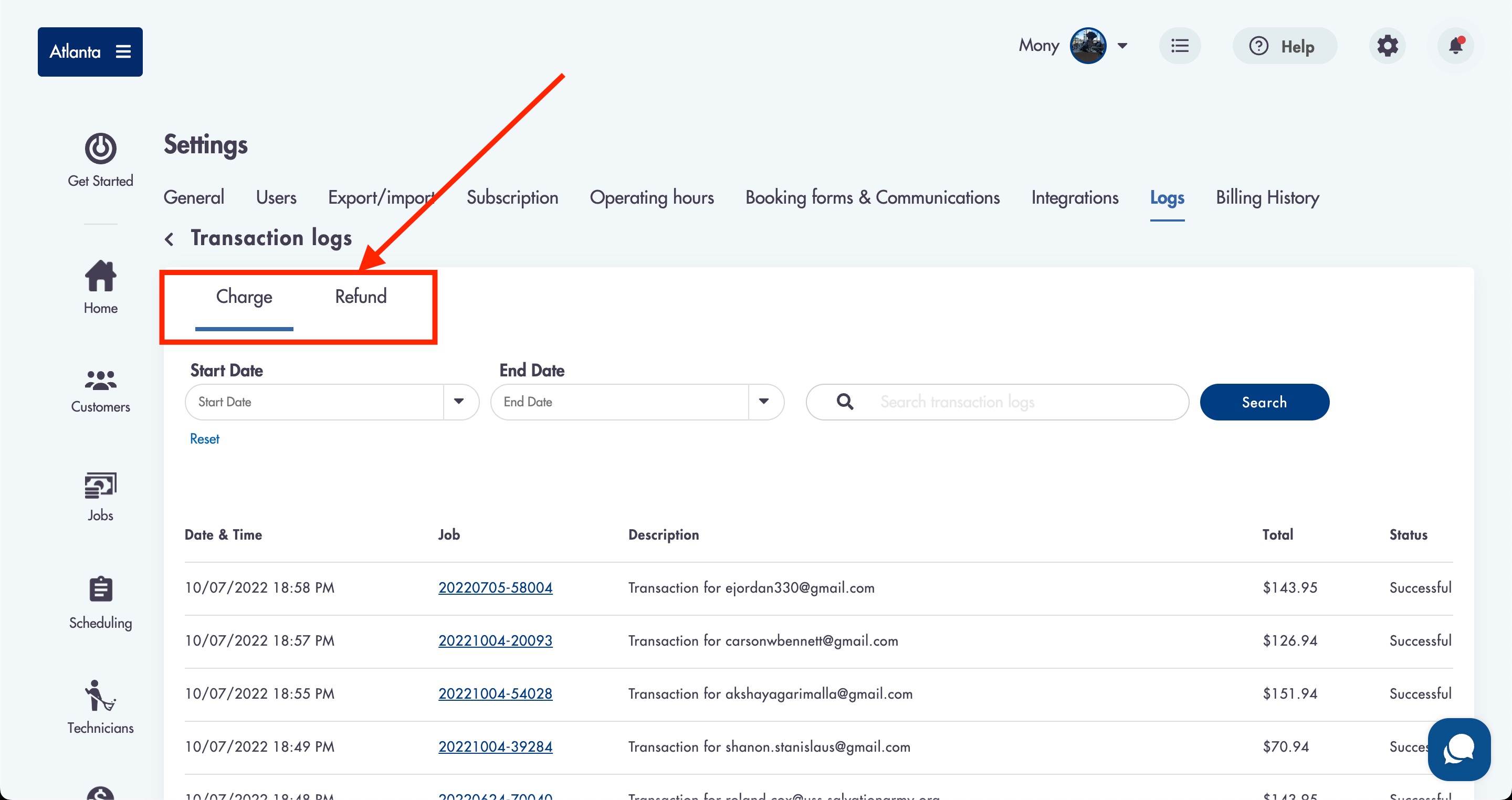The image size is (1512, 800).
Task: Open job link 20221004-54028
Action: (x=496, y=693)
